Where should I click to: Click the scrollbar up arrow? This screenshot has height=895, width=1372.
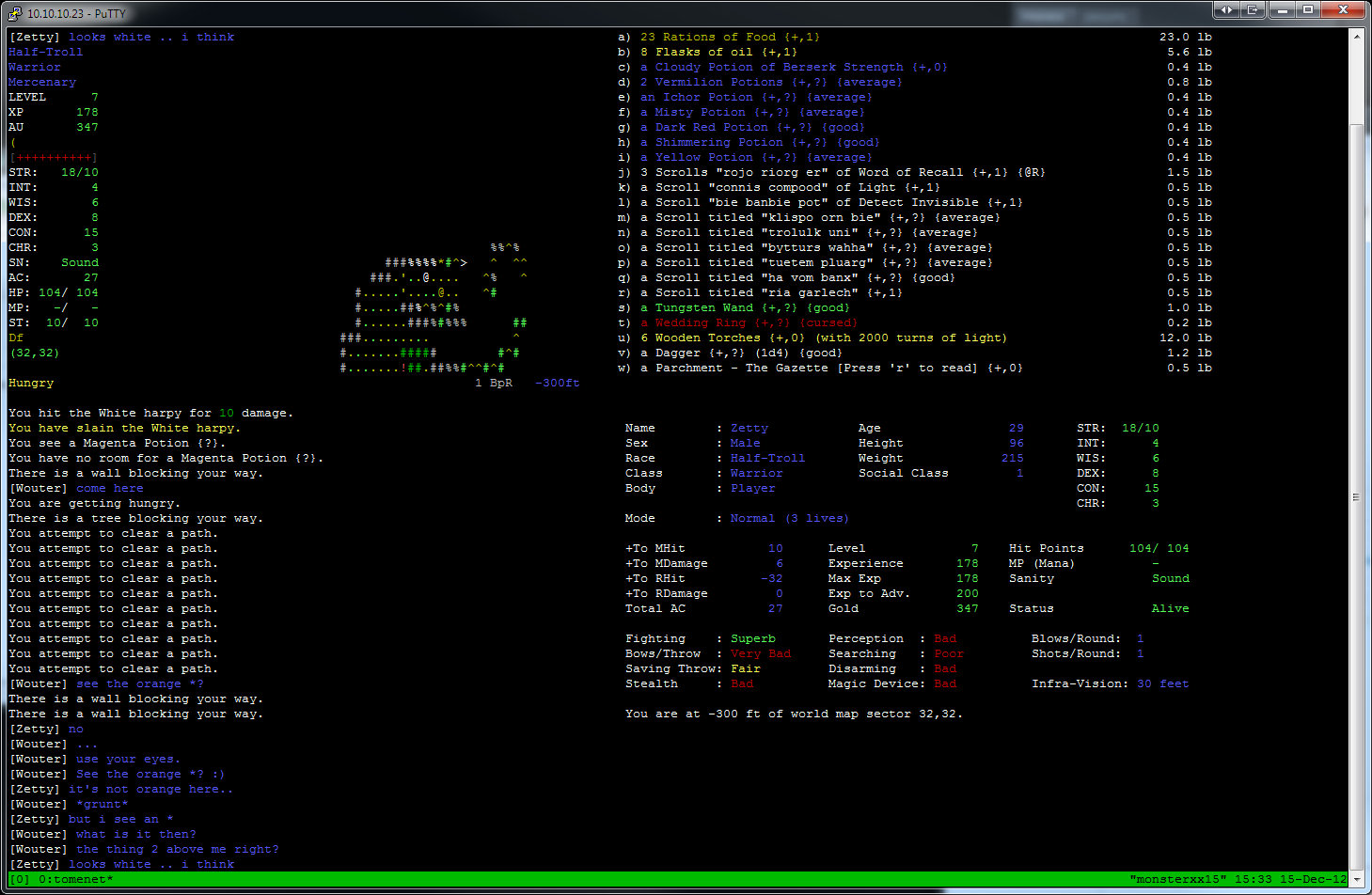(1356, 36)
